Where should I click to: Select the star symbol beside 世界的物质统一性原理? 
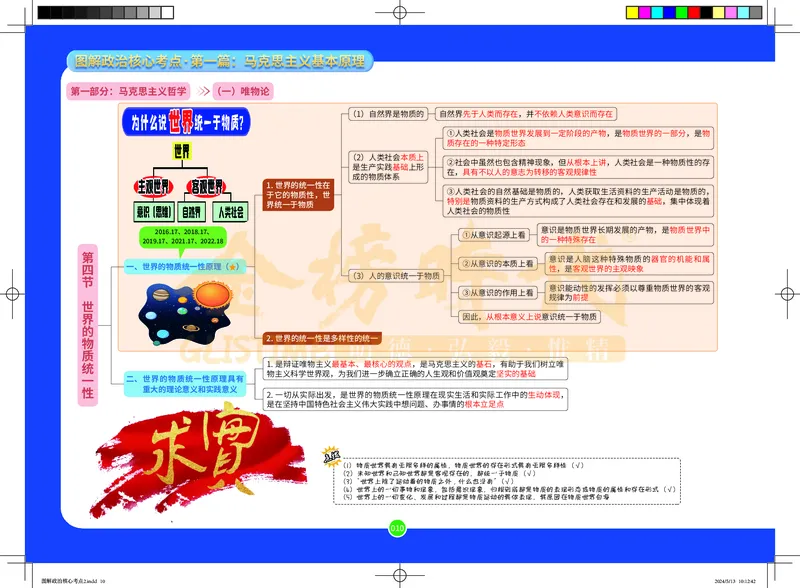pyautogui.click(x=233, y=267)
